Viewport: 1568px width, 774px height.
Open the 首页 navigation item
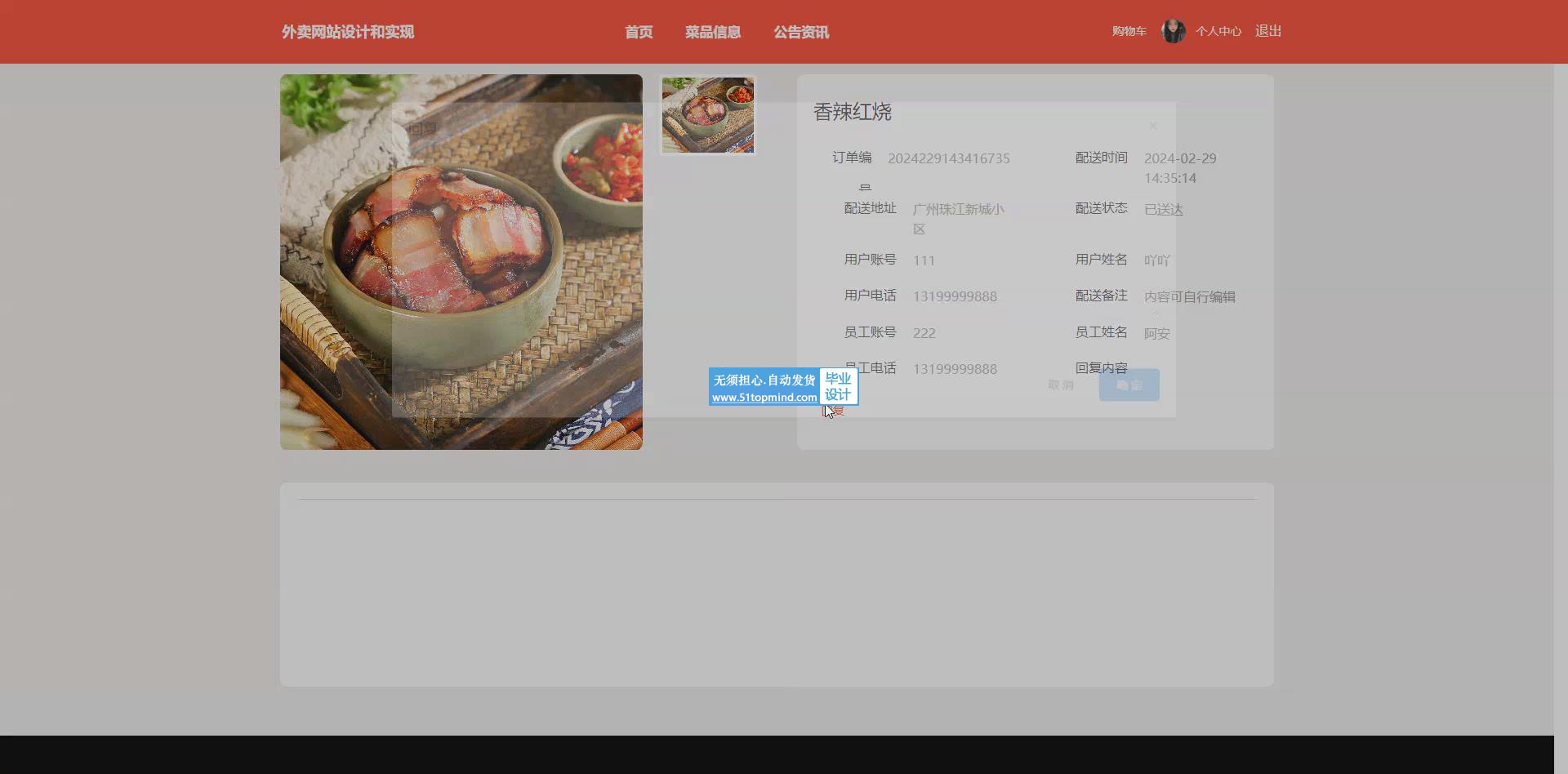pos(639,32)
